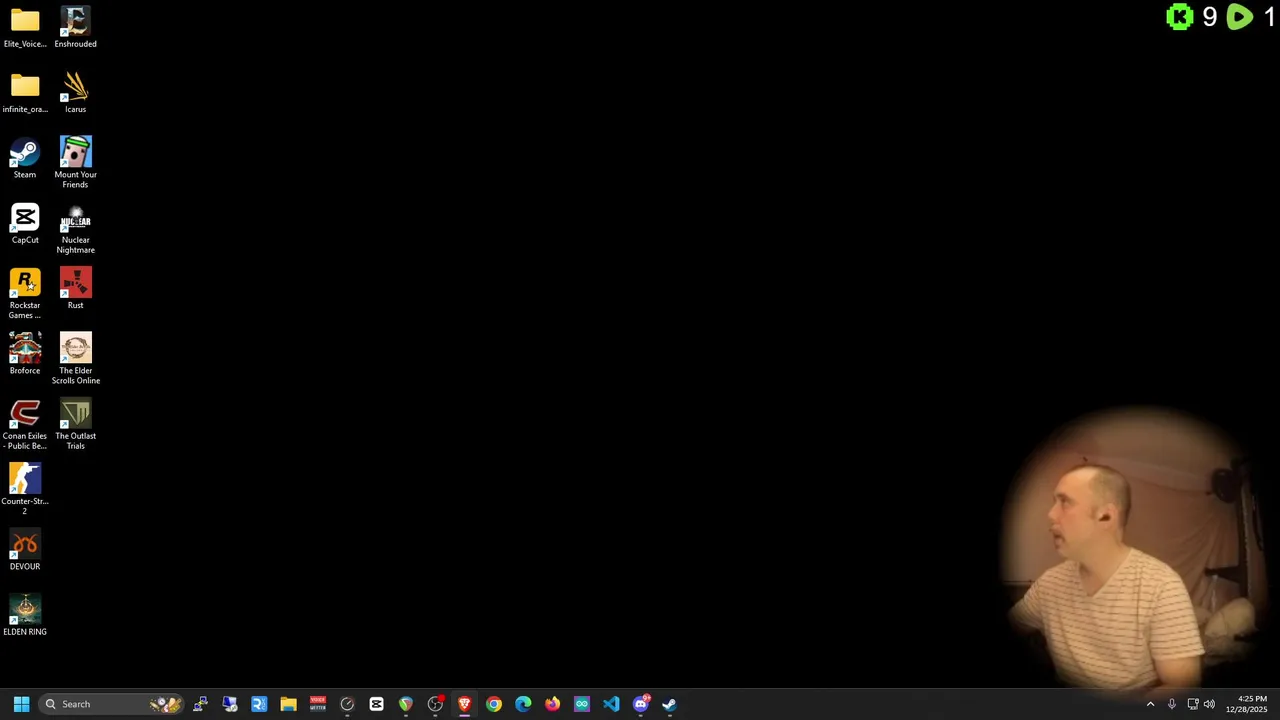
Task: Open File Explorer from the taskbar
Action: coord(288,704)
